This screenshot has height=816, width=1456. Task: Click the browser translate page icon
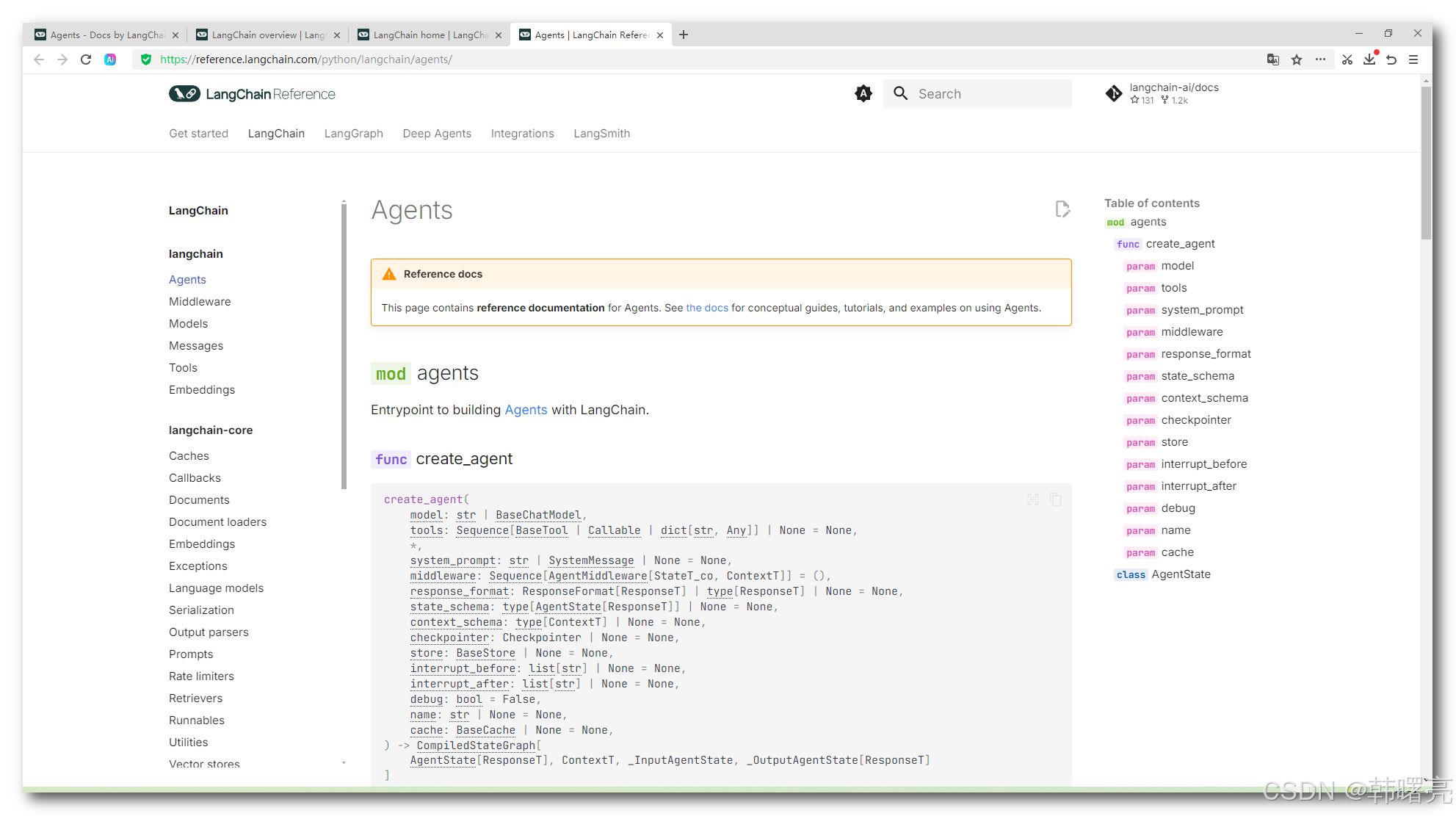[x=1273, y=59]
